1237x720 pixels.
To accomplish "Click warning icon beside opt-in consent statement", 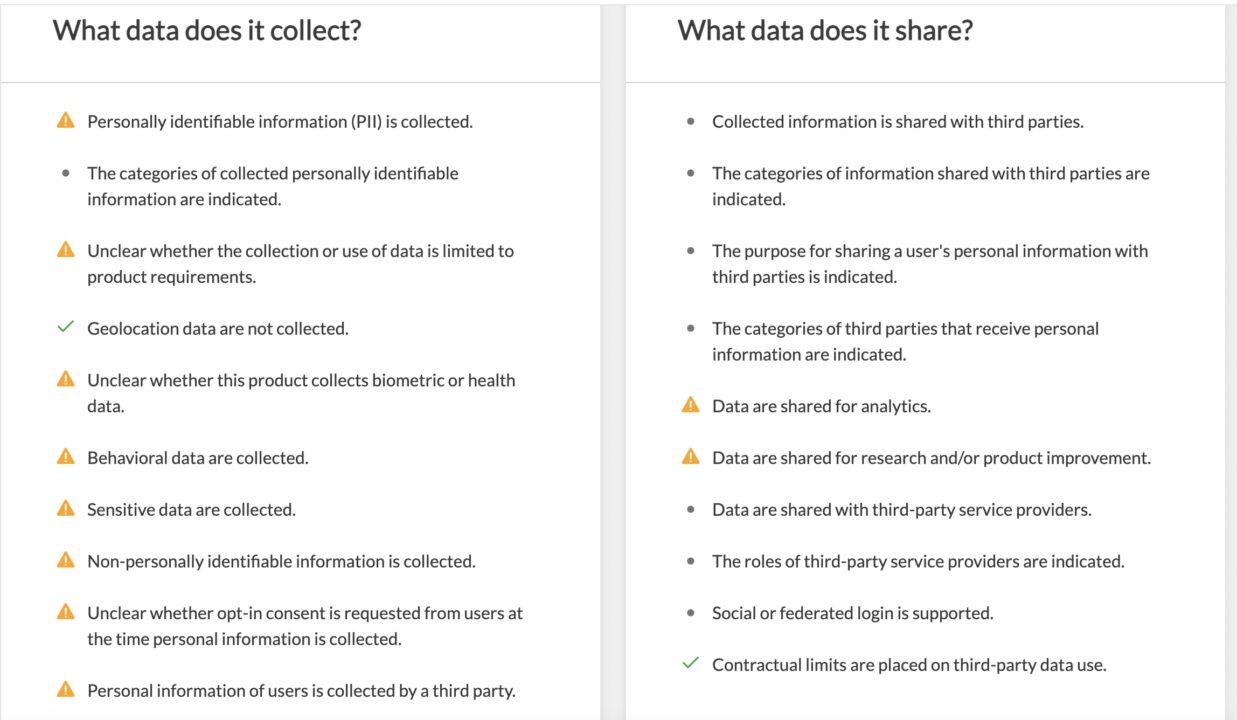I will point(66,612).
